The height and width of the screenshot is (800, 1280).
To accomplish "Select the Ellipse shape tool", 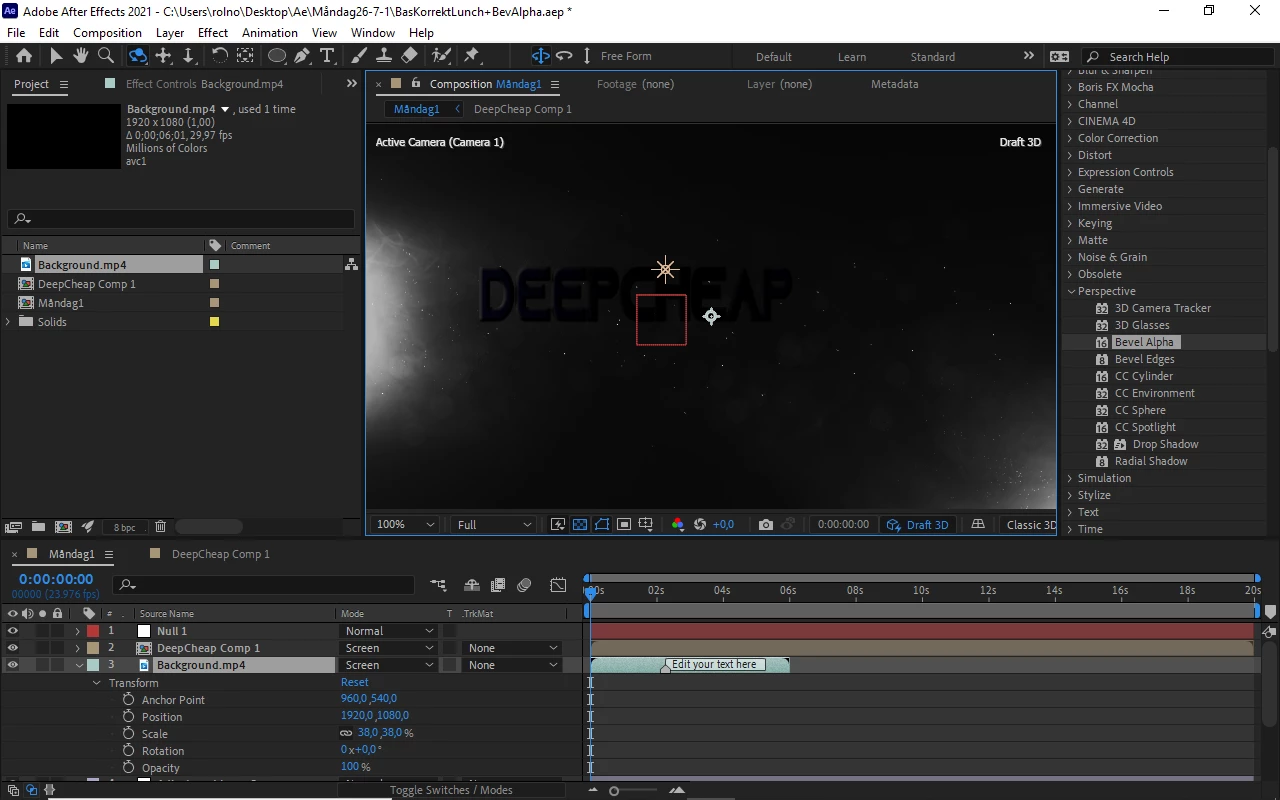I will (x=277, y=56).
